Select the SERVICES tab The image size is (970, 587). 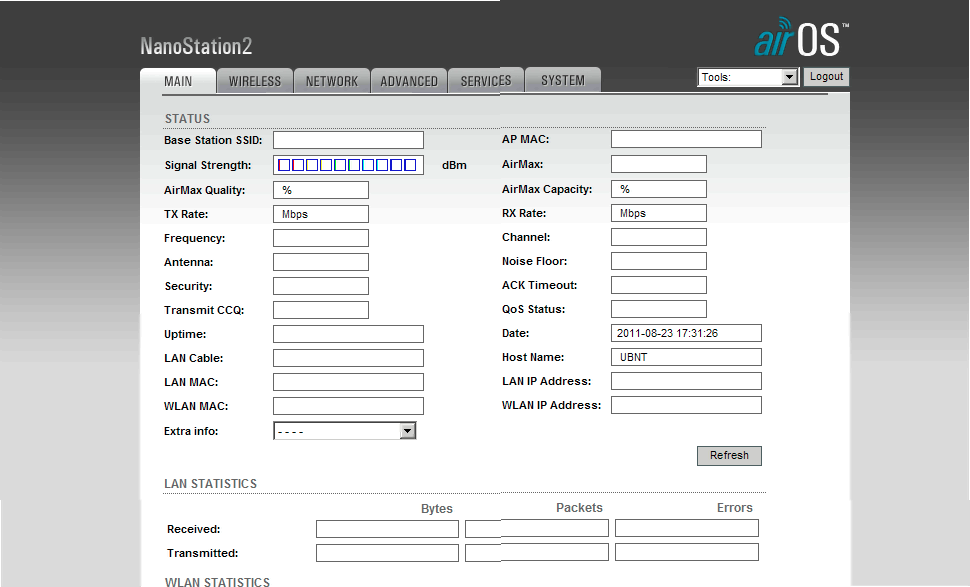(x=486, y=81)
